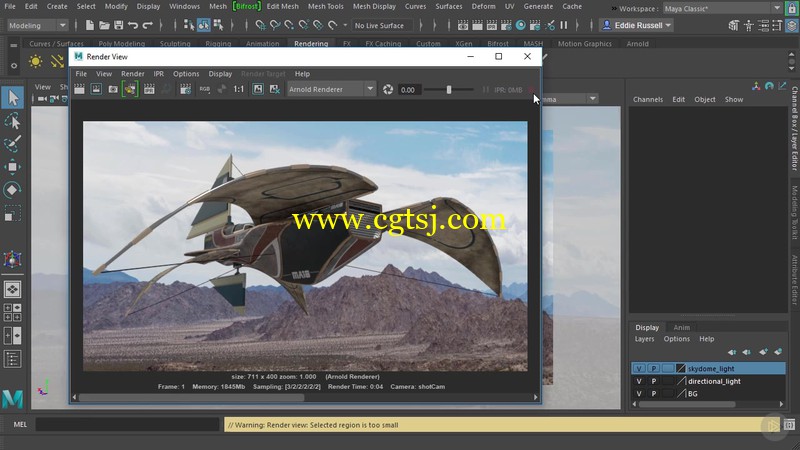The width and height of the screenshot is (800, 450).
Task: Open the Bifrost main menu
Action: pos(247,7)
